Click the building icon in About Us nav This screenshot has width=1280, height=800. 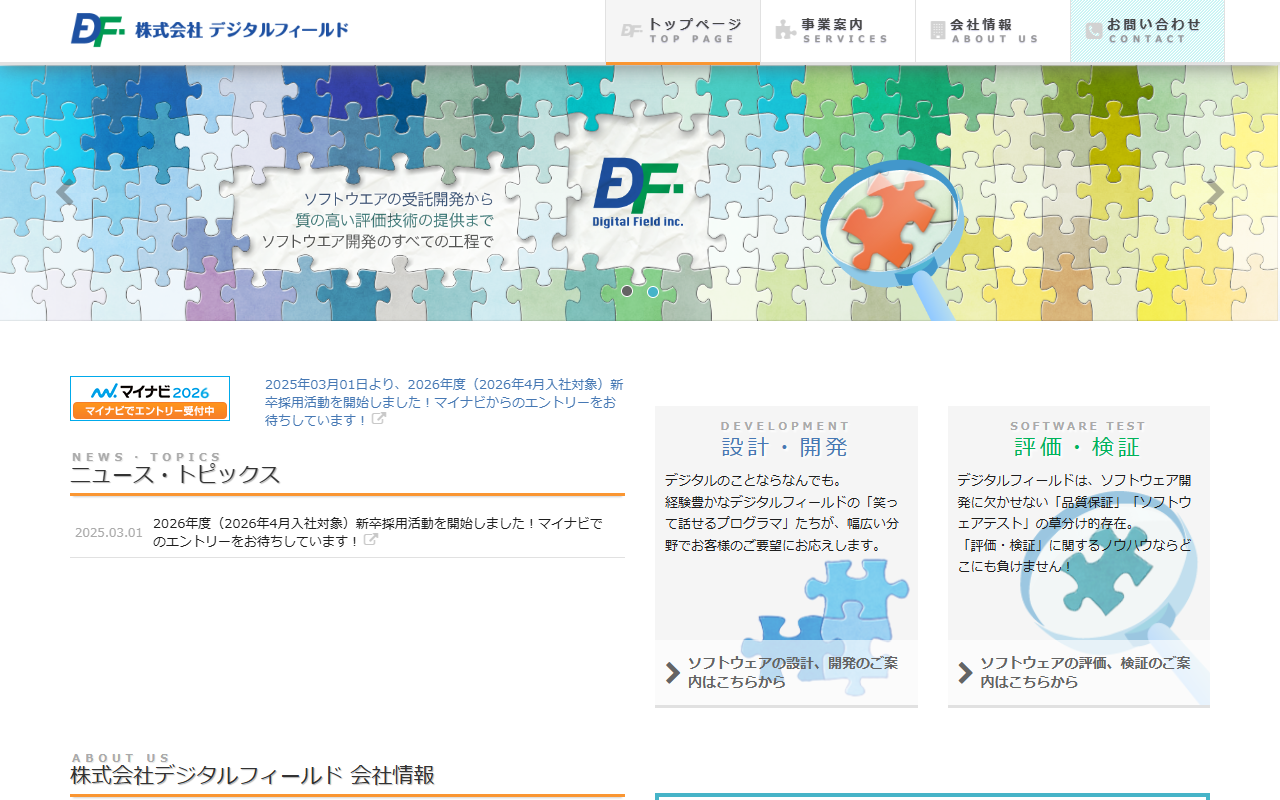pos(937,30)
